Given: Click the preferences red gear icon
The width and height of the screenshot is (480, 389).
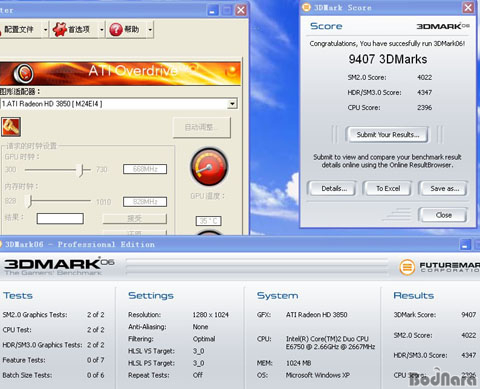Looking at the screenshot, I should click(59, 29).
